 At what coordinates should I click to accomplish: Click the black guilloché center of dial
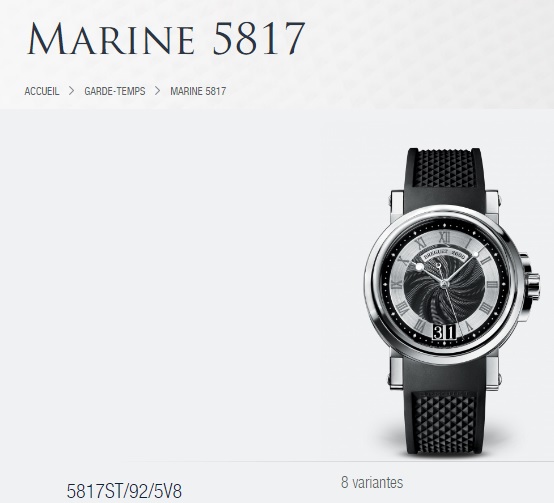click(x=444, y=285)
